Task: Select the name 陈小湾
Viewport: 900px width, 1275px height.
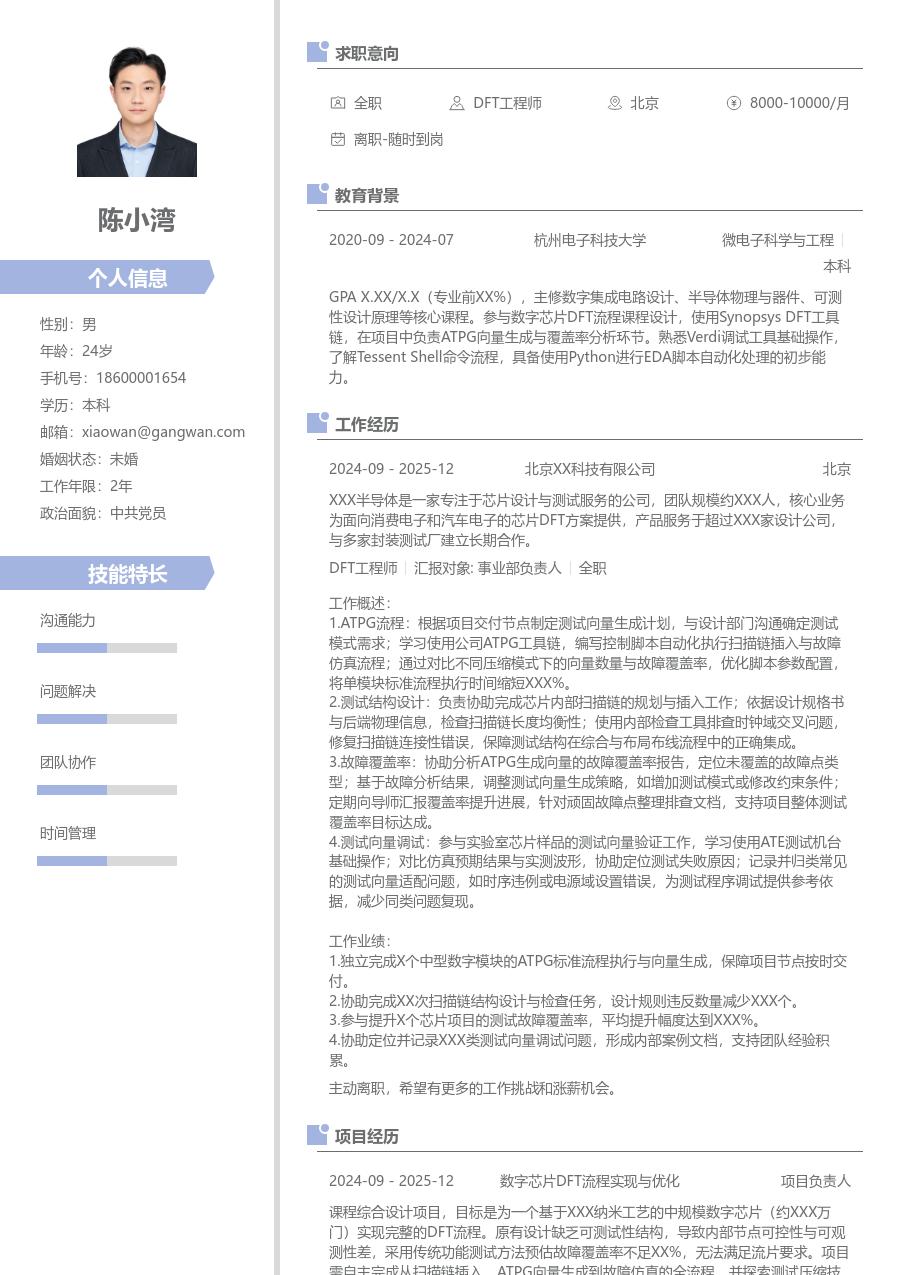Action: [x=136, y=220]
